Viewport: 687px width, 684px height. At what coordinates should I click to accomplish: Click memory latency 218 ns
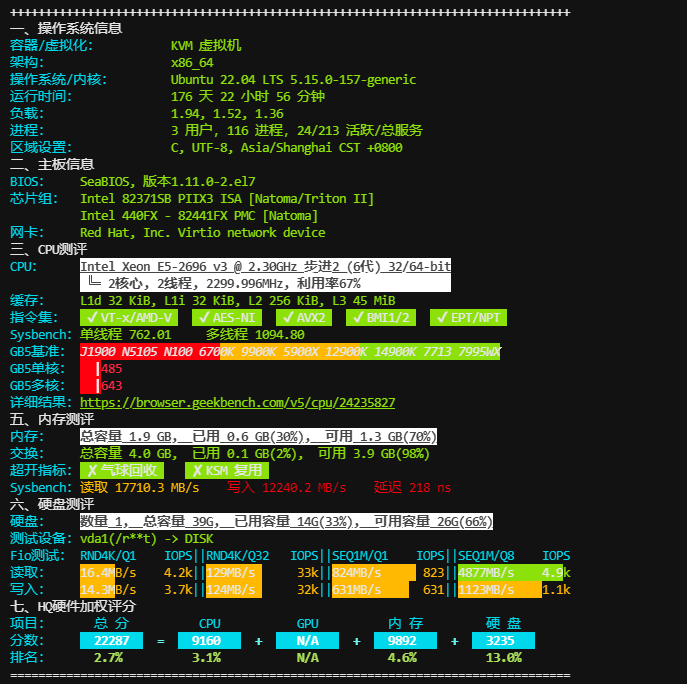coord(412,488)
